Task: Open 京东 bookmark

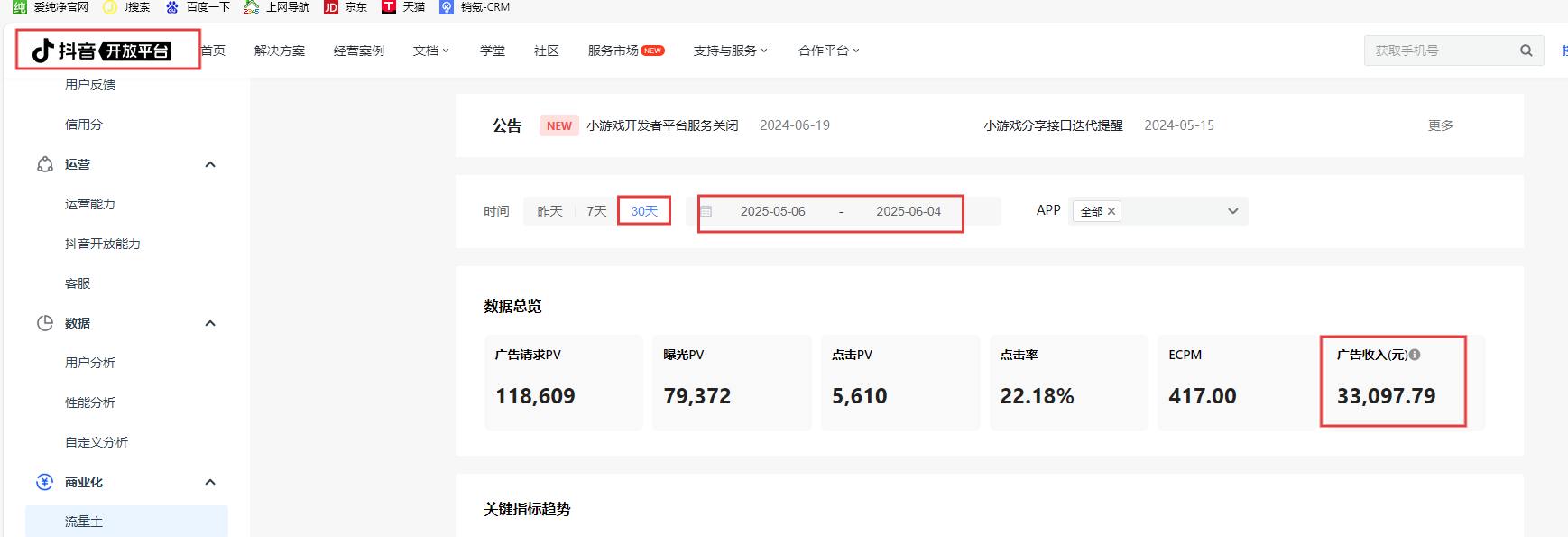Action: (346, 7)
